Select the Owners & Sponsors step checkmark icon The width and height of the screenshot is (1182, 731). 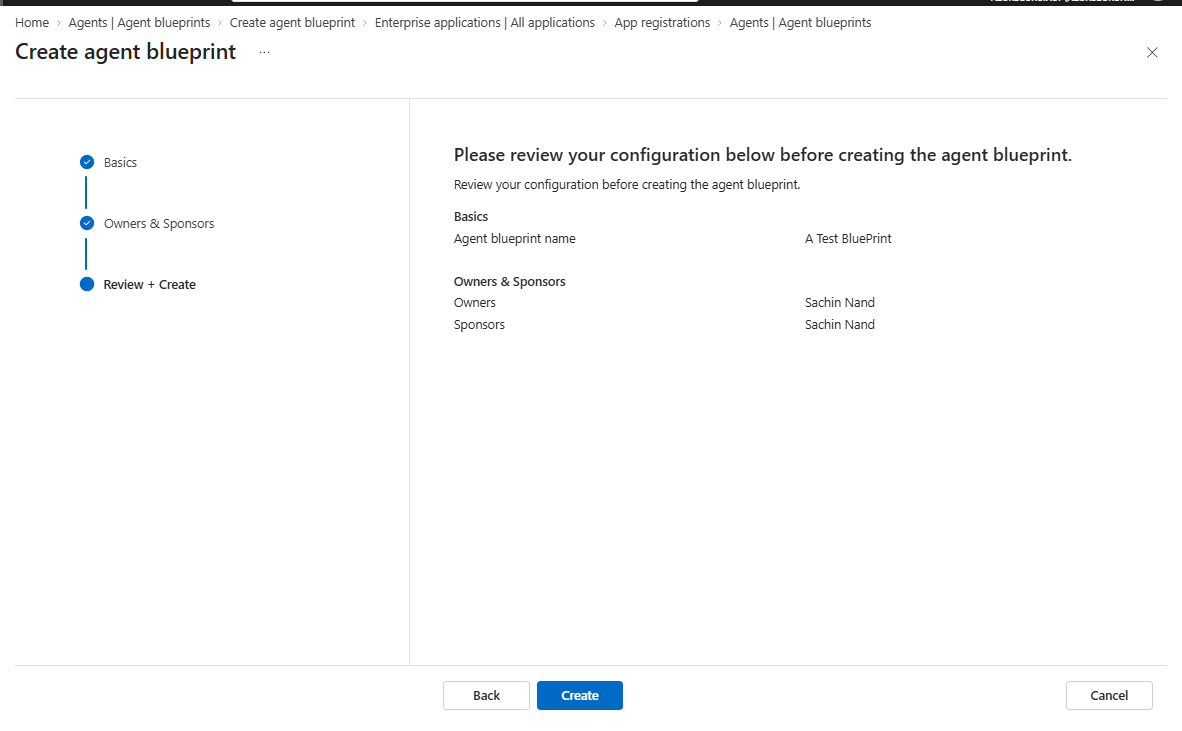[87, 223]
